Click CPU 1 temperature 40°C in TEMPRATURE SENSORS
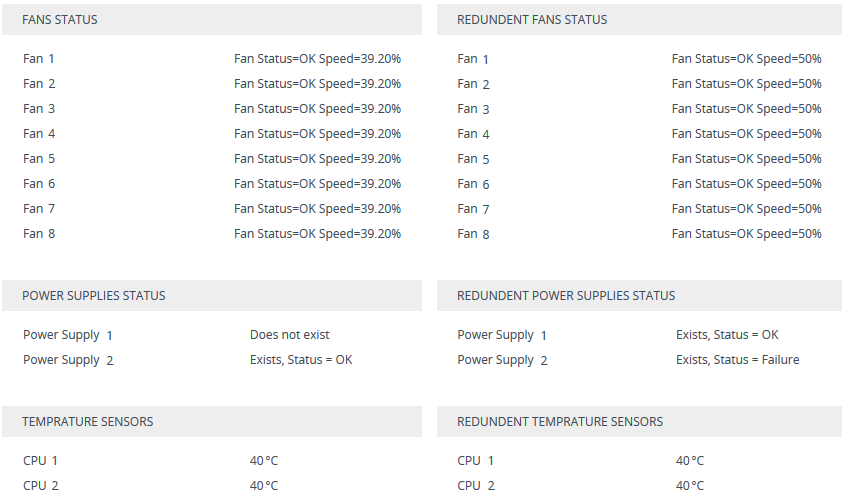 pyautogui.click(x=264, y=461)
